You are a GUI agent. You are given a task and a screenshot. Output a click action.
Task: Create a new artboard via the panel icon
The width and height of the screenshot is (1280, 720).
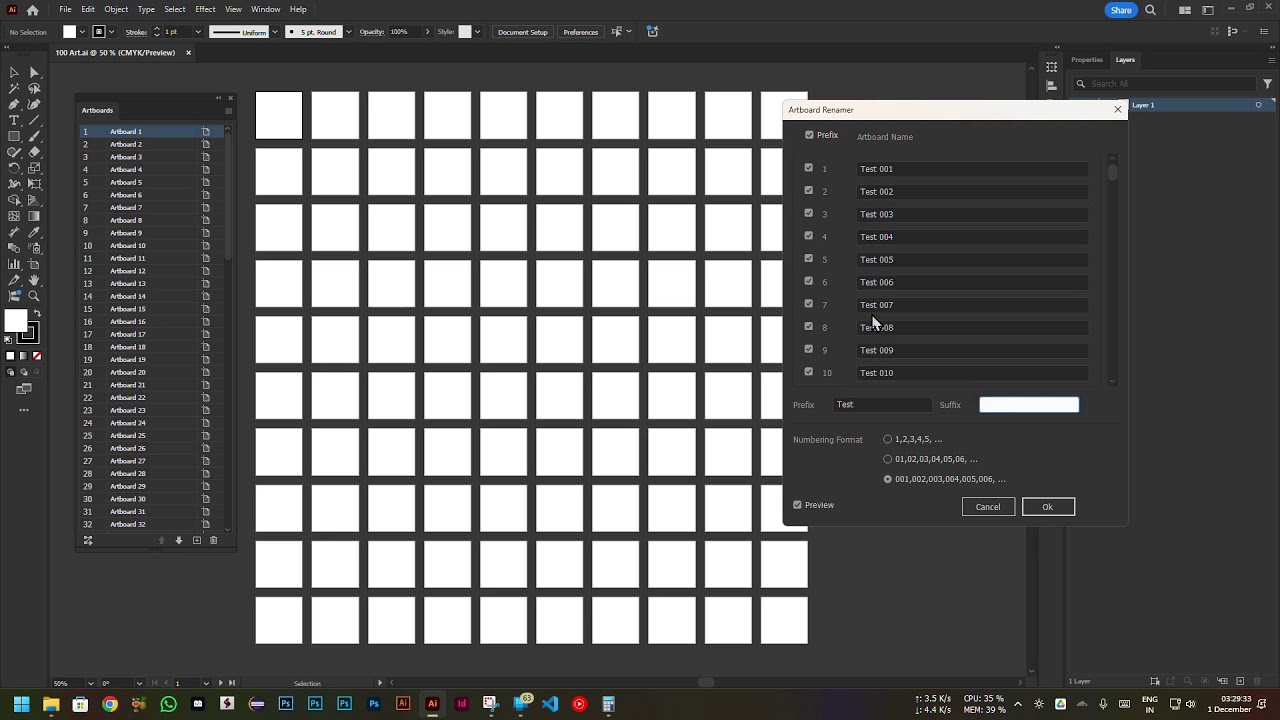pyautogui.click(x=196, y=540)
